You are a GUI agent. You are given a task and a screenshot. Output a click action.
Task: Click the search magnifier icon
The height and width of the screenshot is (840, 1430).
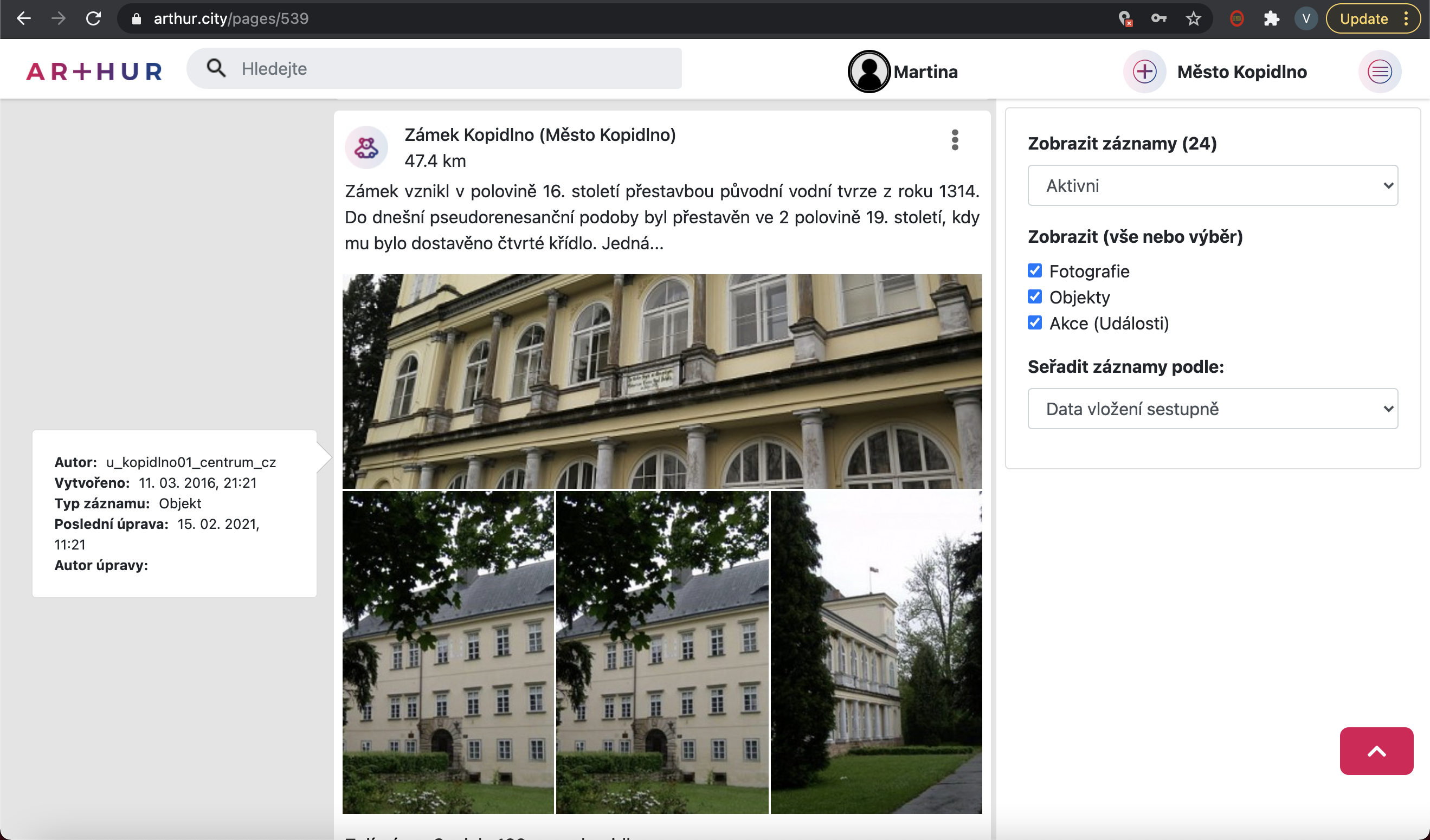(x=216, y=68)
